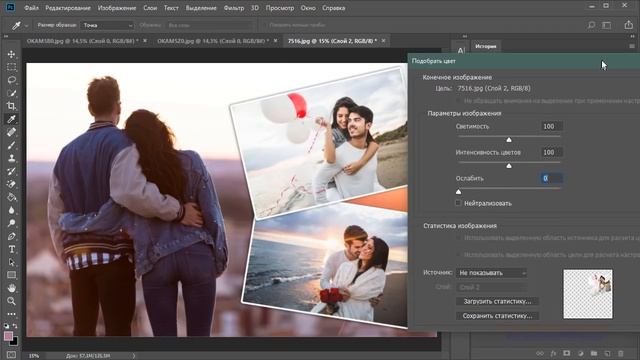Enable the Нейтрализовать checkbox
Image resolution: width=640 pixels, height=360 pixels.
click(458, 203)
